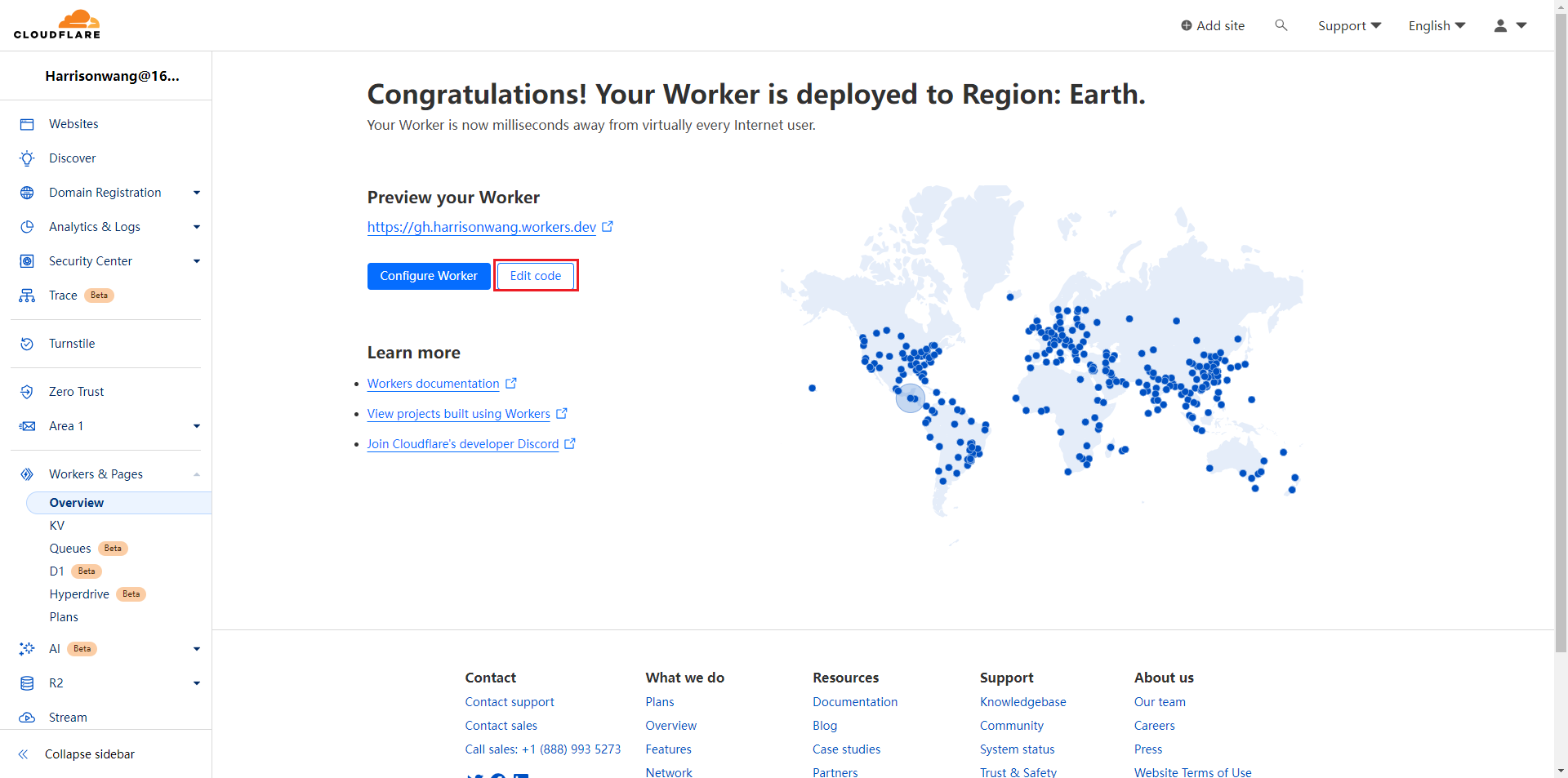Click the Cloudflare logo
Screen dimensions: 1568x778
click(57, 24)
